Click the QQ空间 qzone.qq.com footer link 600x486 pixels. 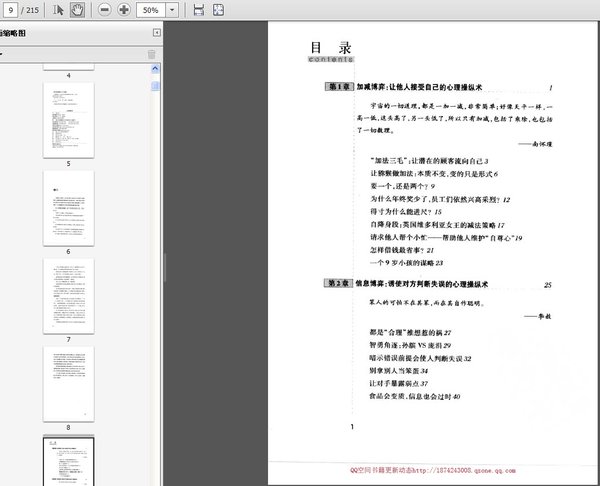coord(433,470)
